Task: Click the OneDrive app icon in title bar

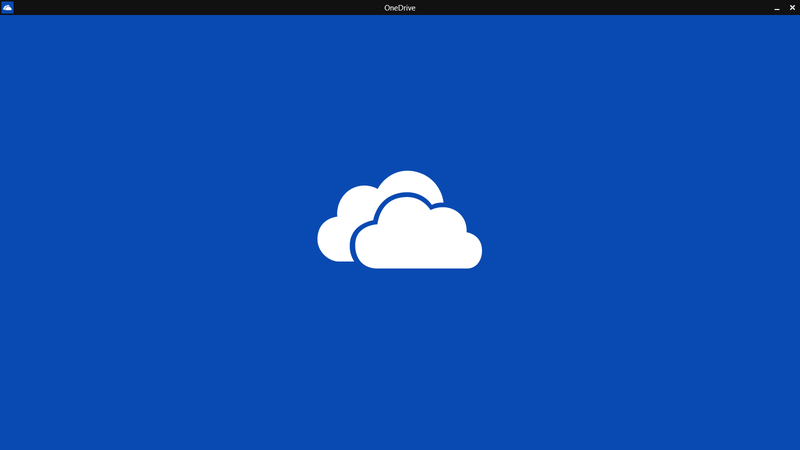Action: click(7, 7)
